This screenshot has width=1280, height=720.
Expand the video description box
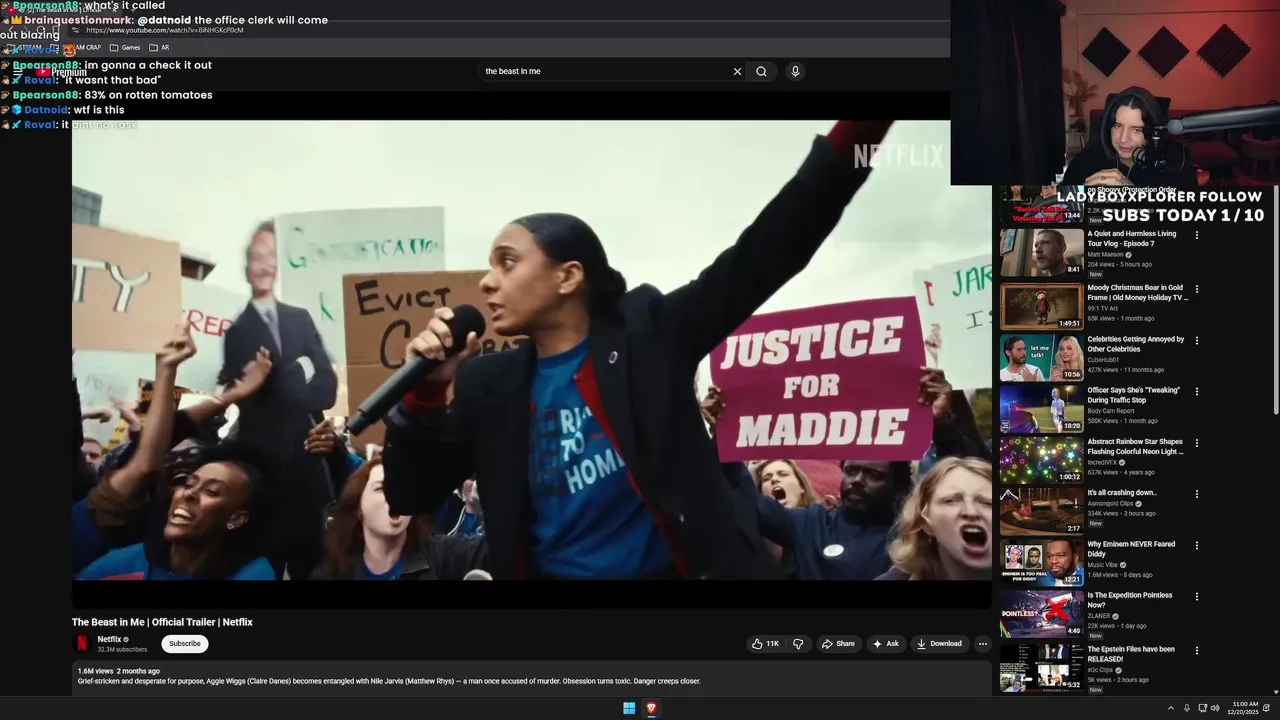pos(531,676)
